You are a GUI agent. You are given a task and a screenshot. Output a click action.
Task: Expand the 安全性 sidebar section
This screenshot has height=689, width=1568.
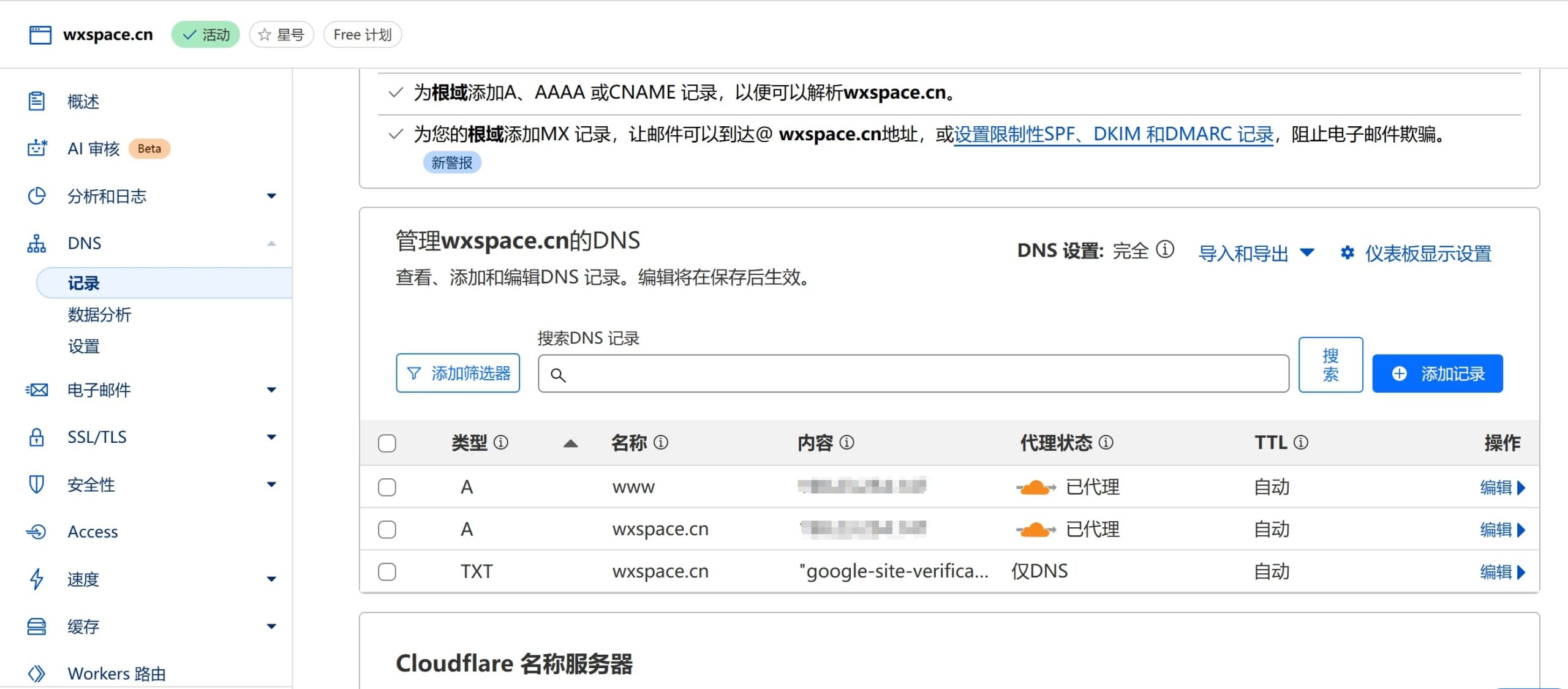click(x=271, y=484)
